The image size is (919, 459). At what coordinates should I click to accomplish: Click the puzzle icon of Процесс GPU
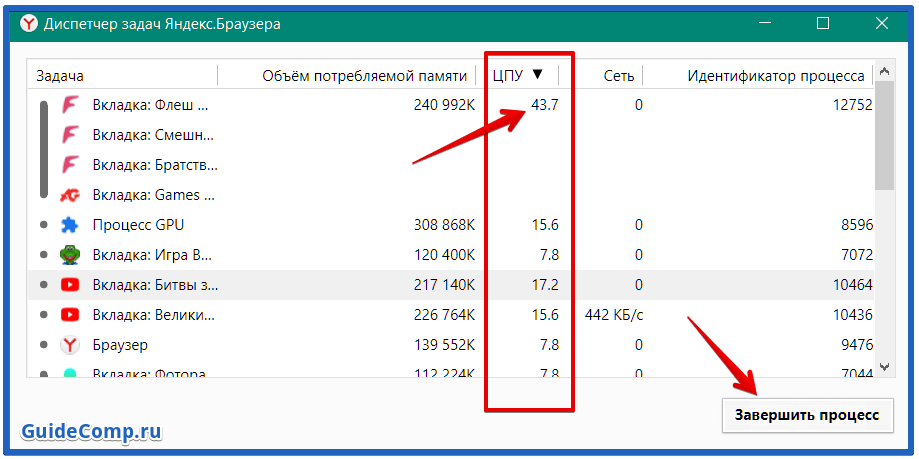point(70,225)
